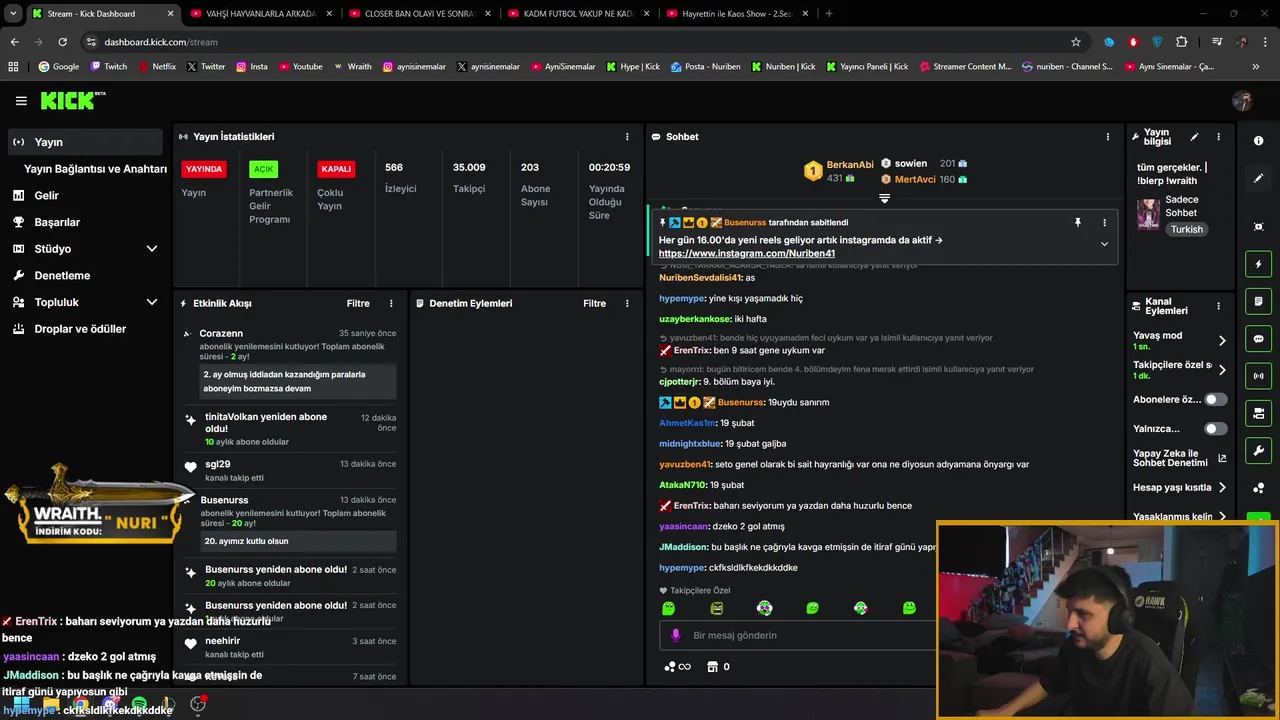Click the Sadece Sohbet category thumbnail

click(x=1148, y=214)
